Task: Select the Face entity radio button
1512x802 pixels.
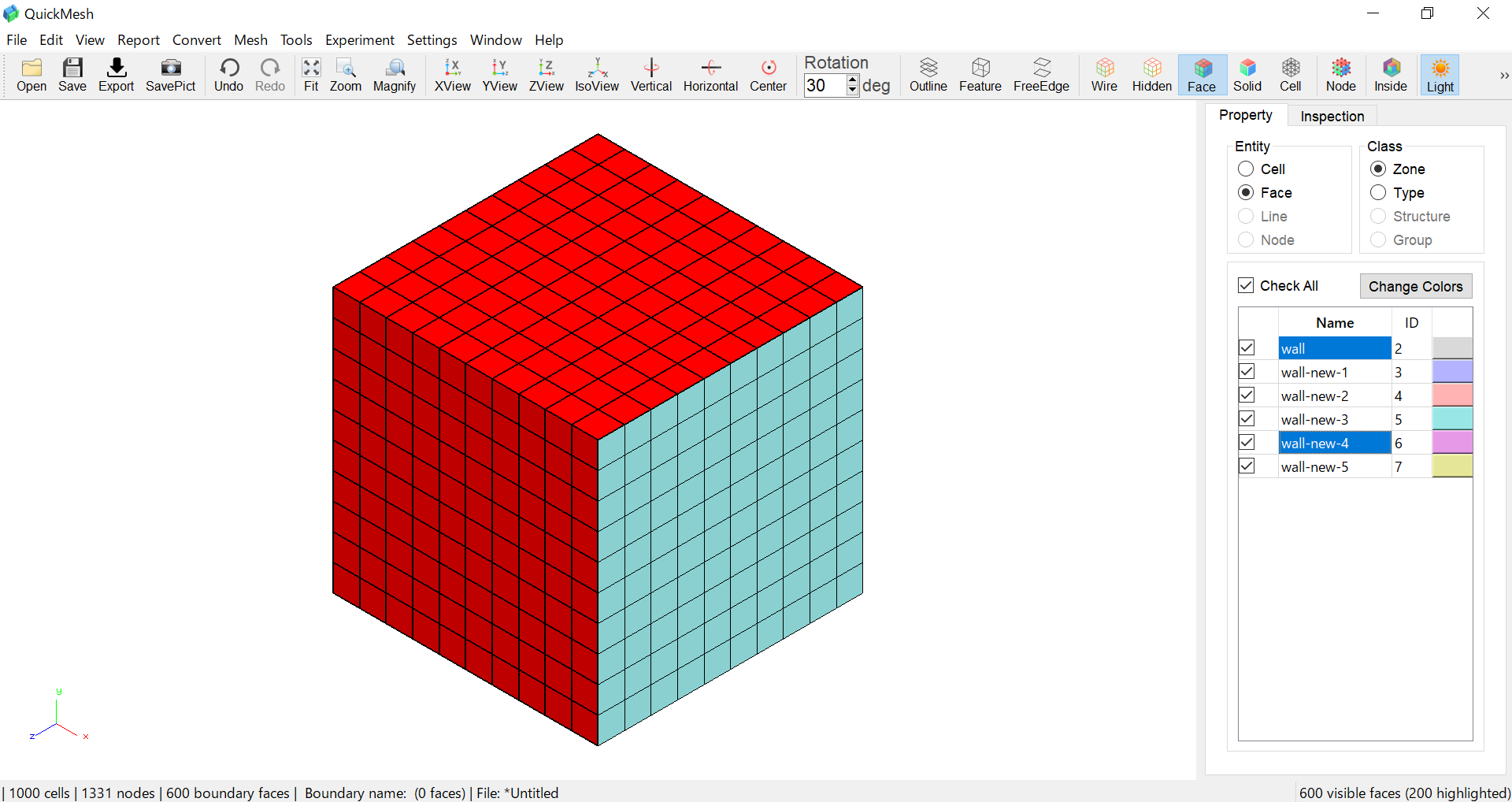Action: click(x=1246, y=193)
